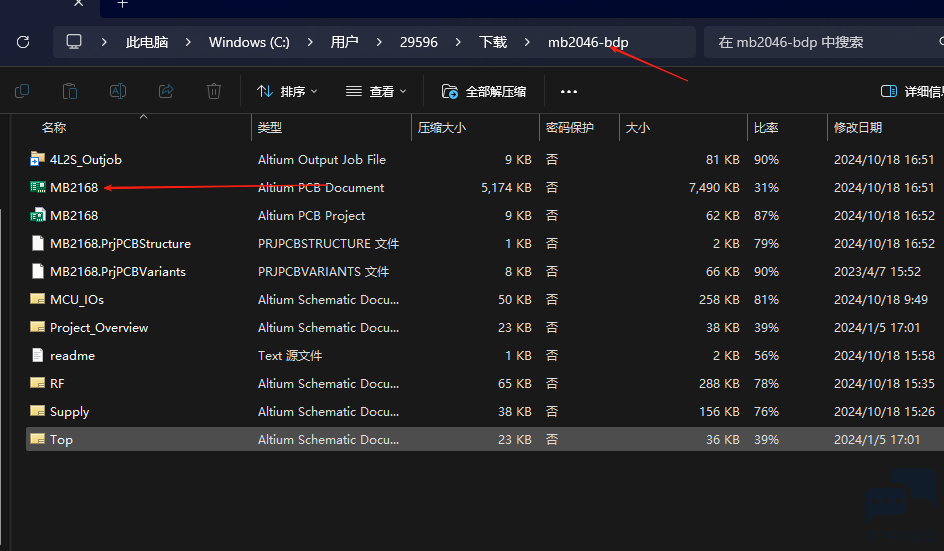Click the compressed size 5,174 KB

tap(506, 188)
